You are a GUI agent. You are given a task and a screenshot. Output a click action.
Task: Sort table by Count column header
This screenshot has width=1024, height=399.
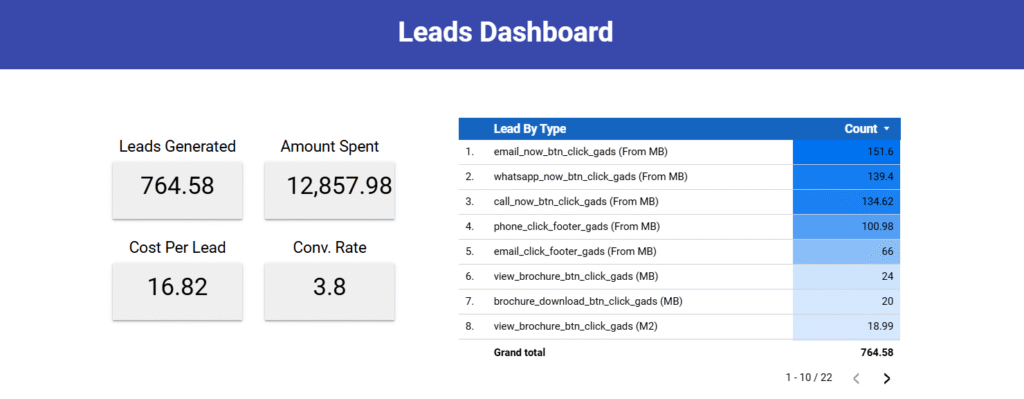pyautogui.click(x=860, y=129)
